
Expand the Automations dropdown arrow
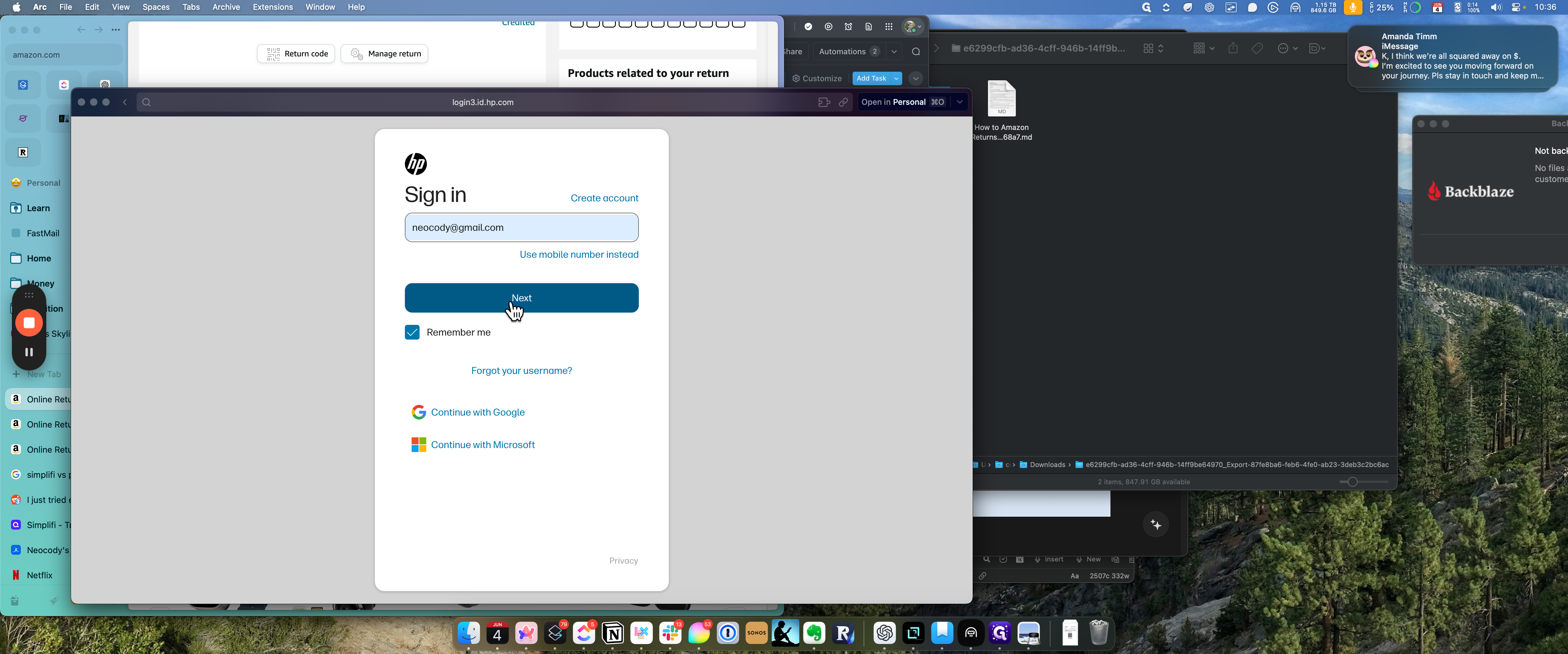pyautogui.click(x=894, y=52)
